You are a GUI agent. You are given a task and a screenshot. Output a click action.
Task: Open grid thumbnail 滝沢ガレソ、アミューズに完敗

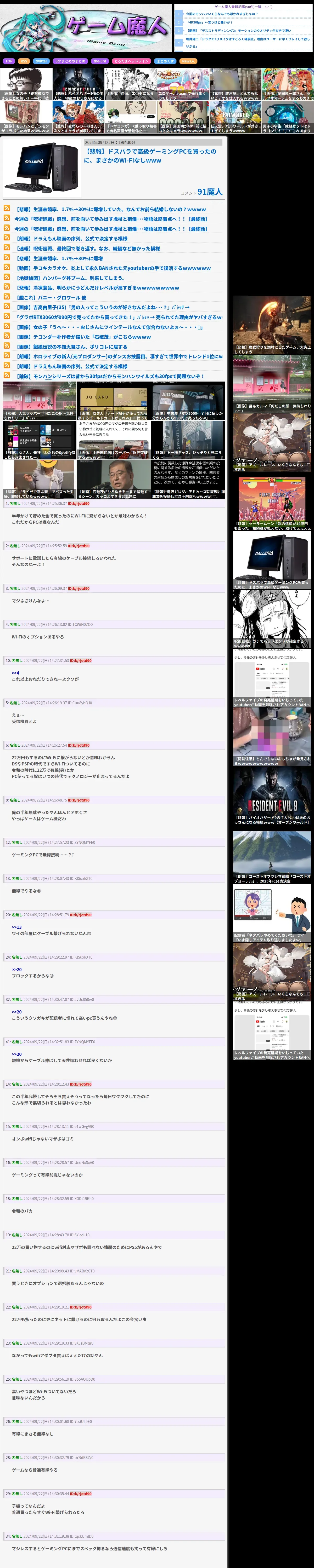(188, 479)
